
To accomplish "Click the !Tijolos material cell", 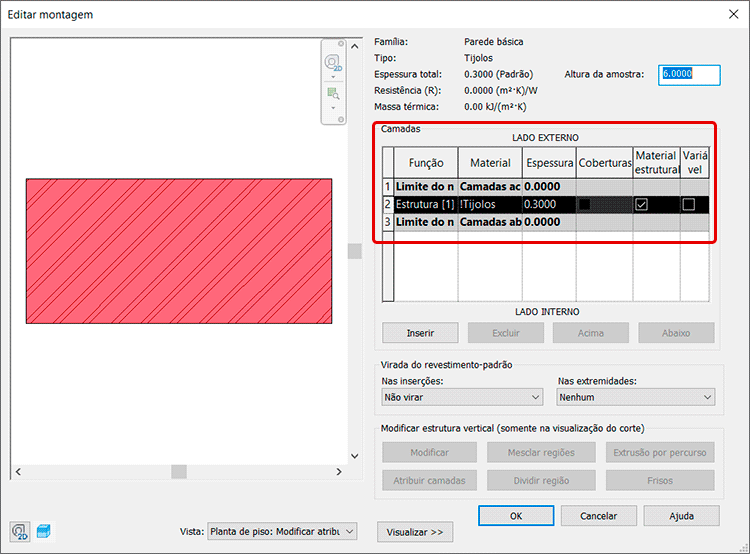I will 490,205.
